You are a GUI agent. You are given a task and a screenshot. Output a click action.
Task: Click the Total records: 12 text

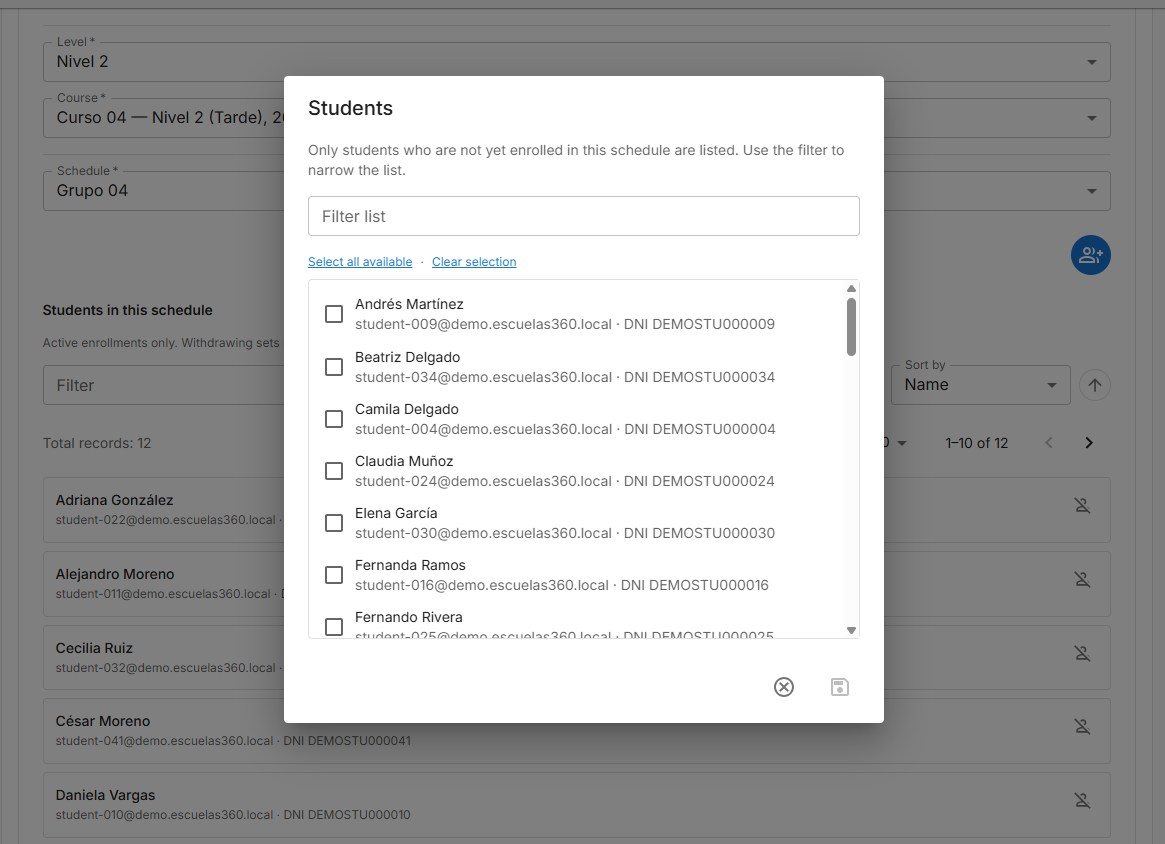point(97,443)
